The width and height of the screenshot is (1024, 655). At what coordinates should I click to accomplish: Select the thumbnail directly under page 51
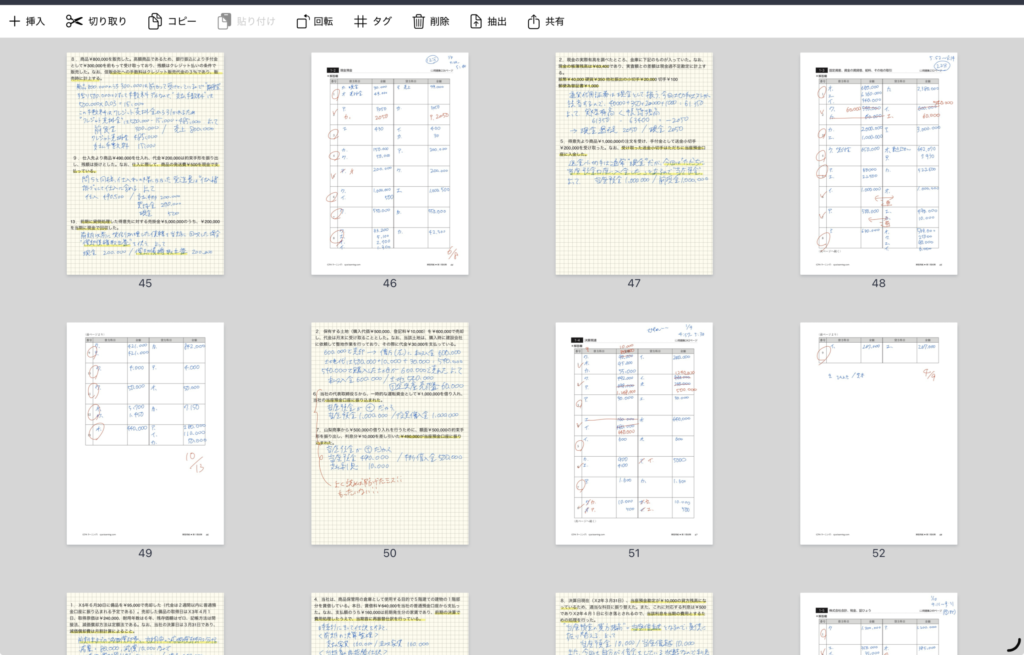point(634,624)
